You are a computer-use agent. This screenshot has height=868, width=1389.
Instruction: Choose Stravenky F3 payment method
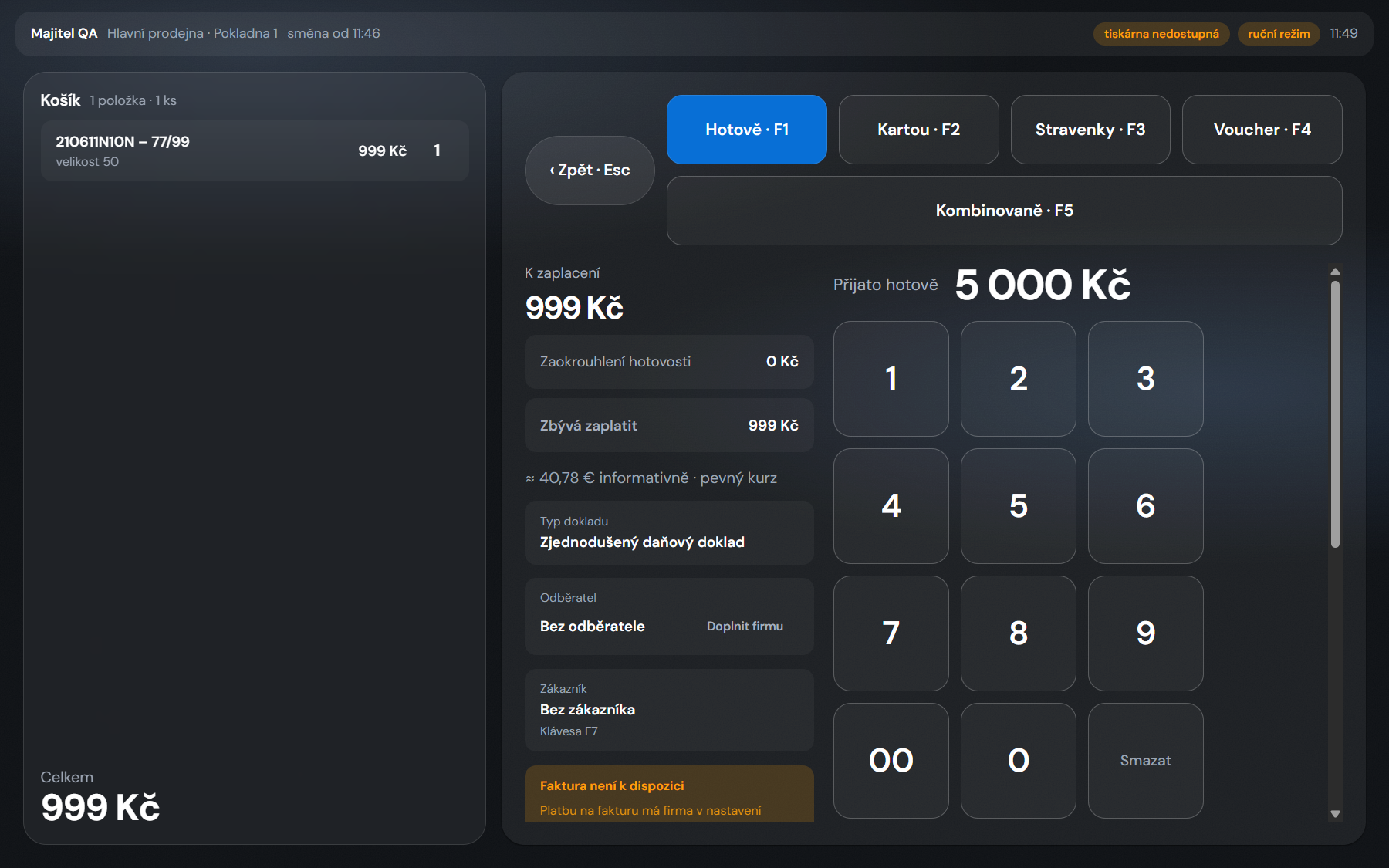1090,130
